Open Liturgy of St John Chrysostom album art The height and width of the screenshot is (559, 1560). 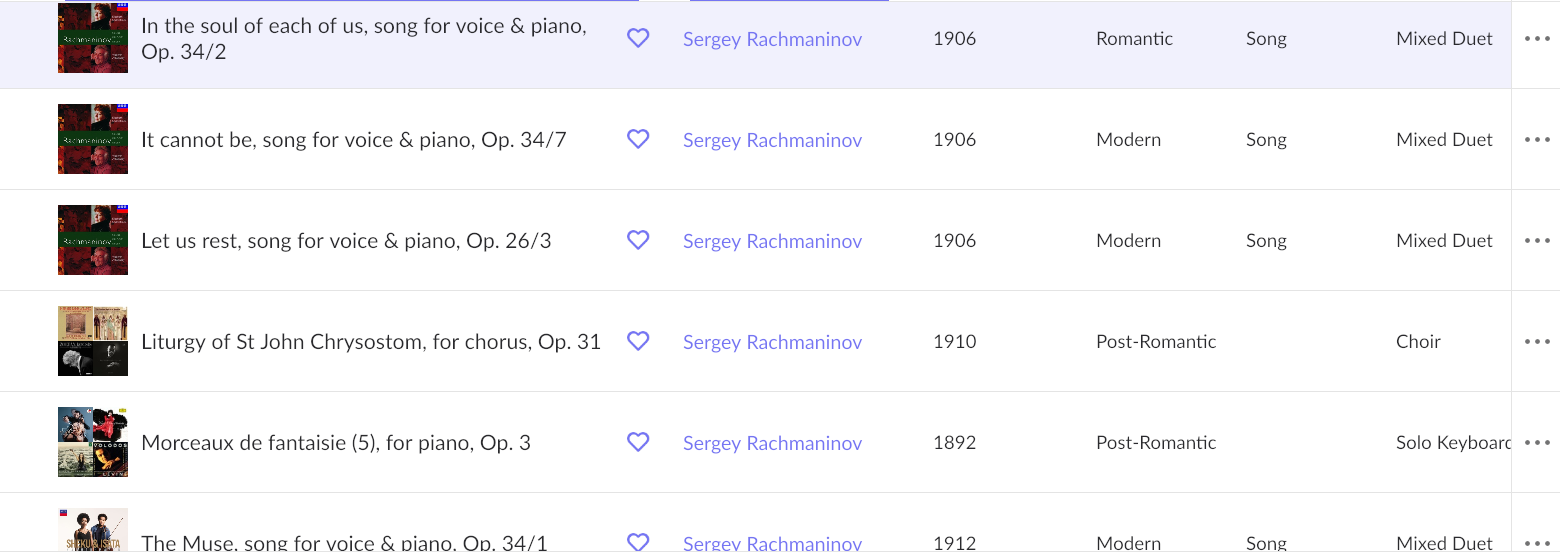[93, 341]
